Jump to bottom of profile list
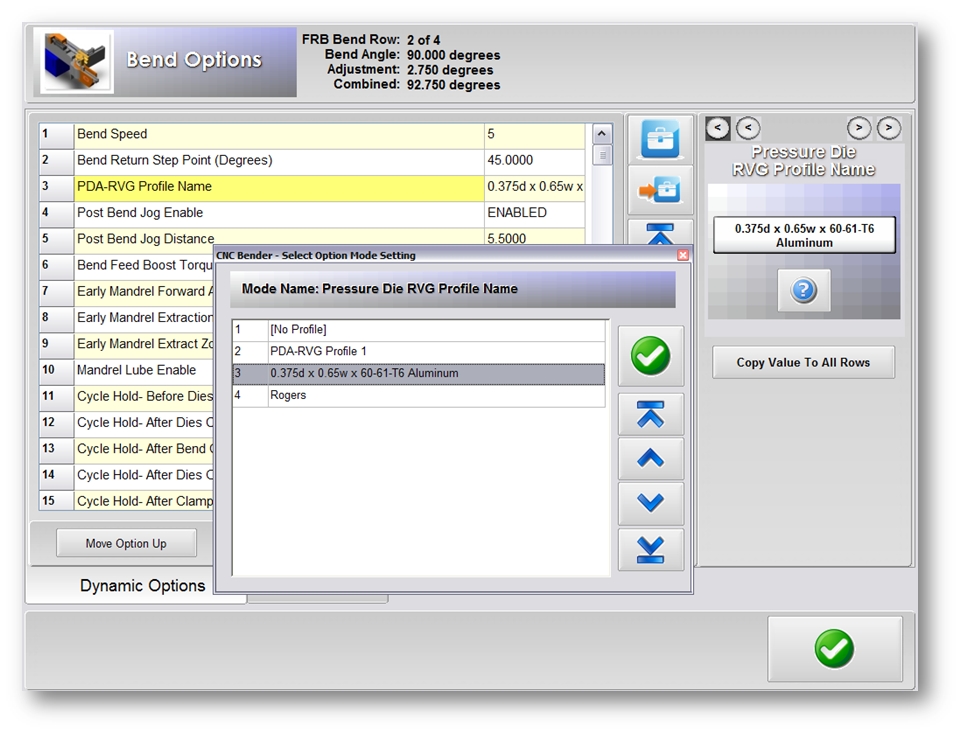The image size is (960, 733). point(650,549)
